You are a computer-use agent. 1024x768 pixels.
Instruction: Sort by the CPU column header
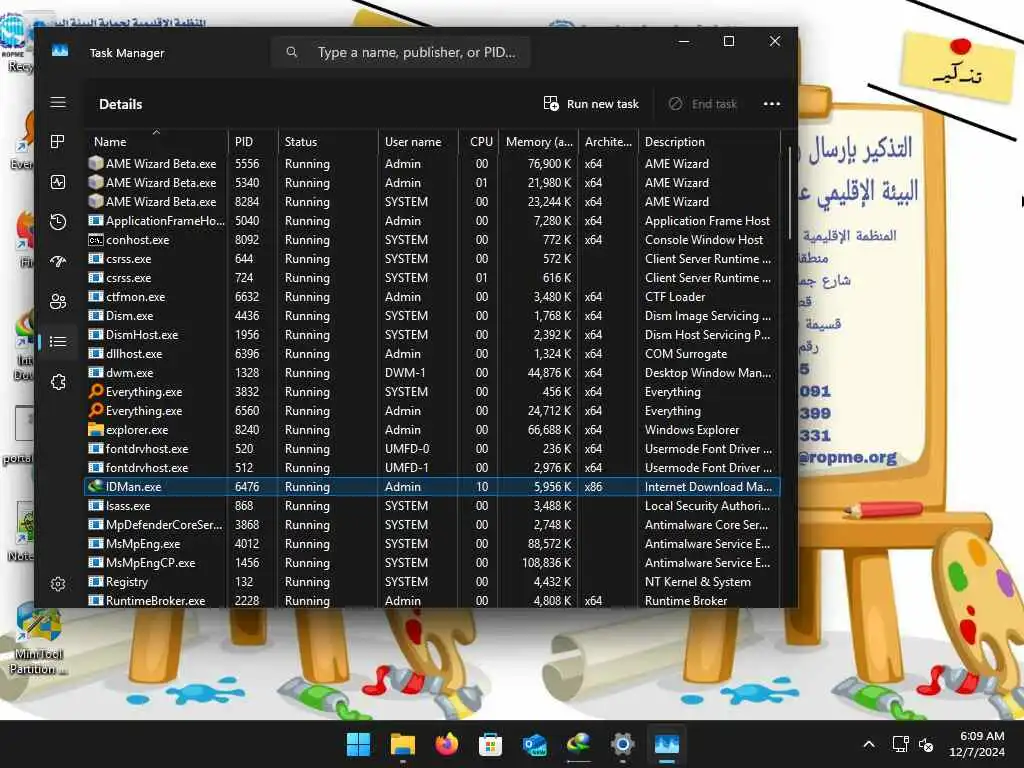click(479, 142)
